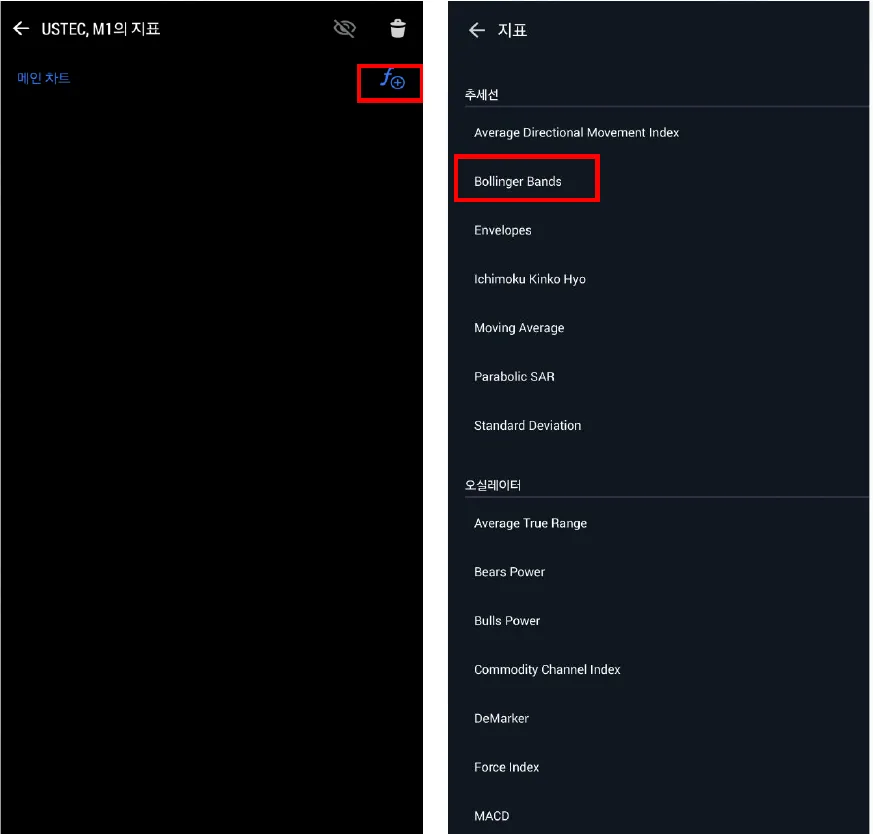Viewport: 873px width, 834px height.
Task: Select MACD at the list bottom
Action: pos(492,816)
